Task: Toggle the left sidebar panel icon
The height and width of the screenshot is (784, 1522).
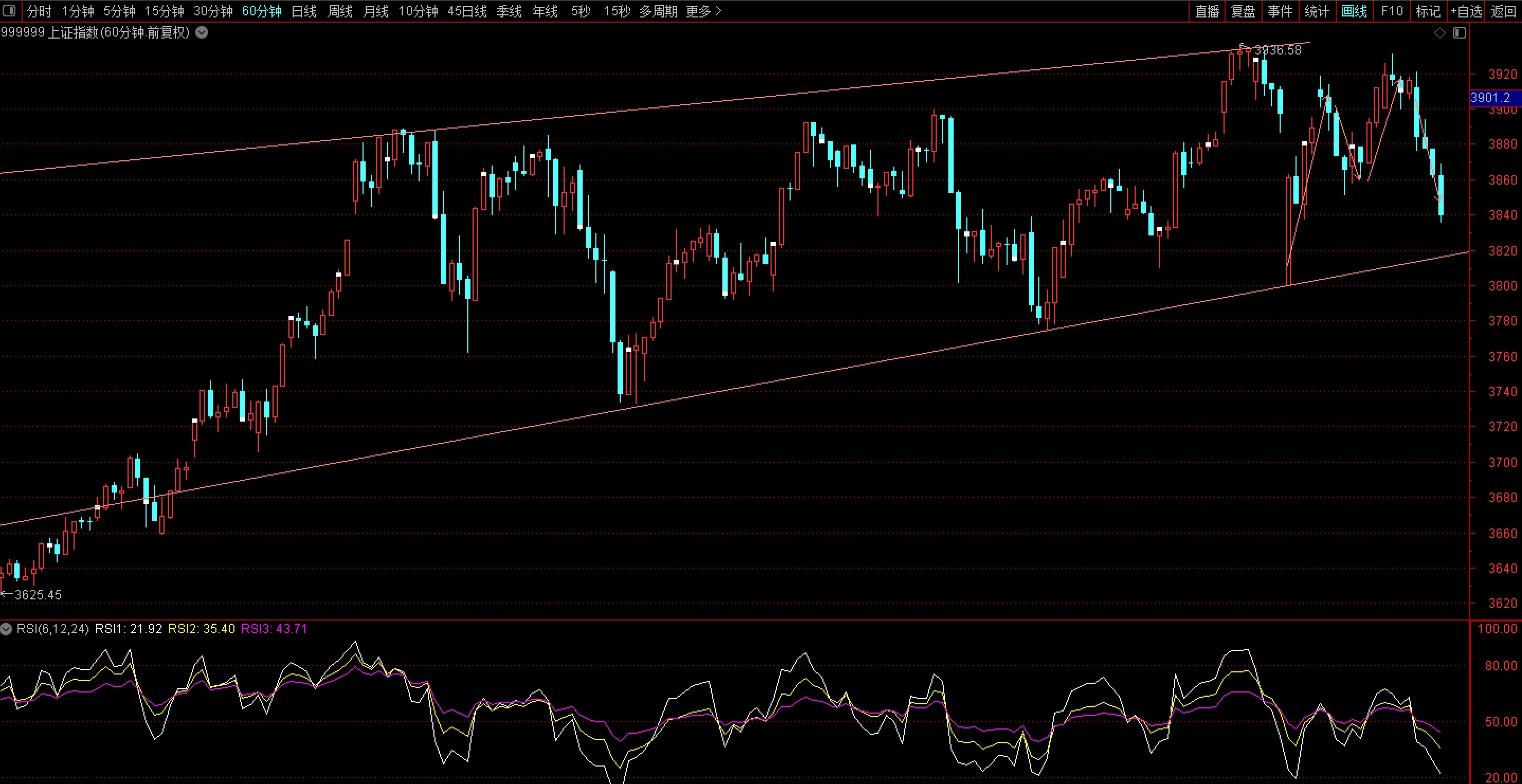Action: click(9, 11)
